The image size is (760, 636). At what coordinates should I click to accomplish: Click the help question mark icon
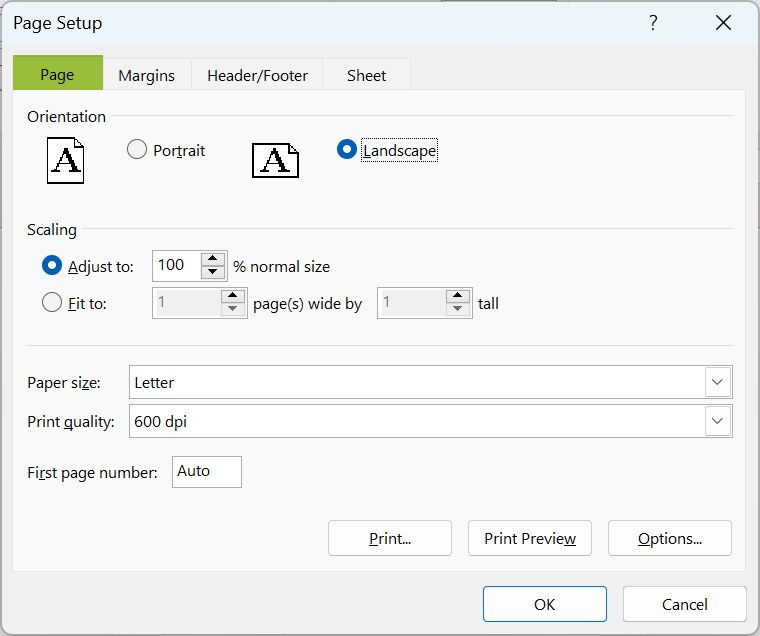tap(653, 23)
